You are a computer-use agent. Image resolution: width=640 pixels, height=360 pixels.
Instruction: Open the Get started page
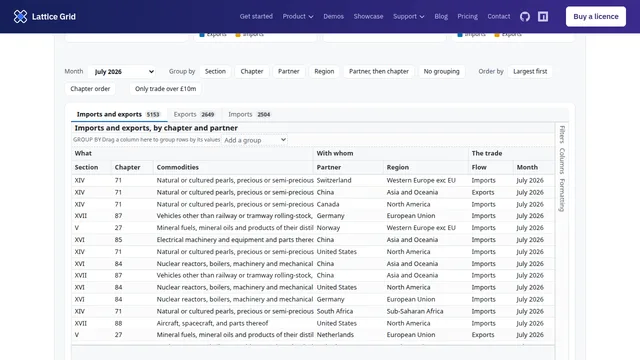point(256,16)
